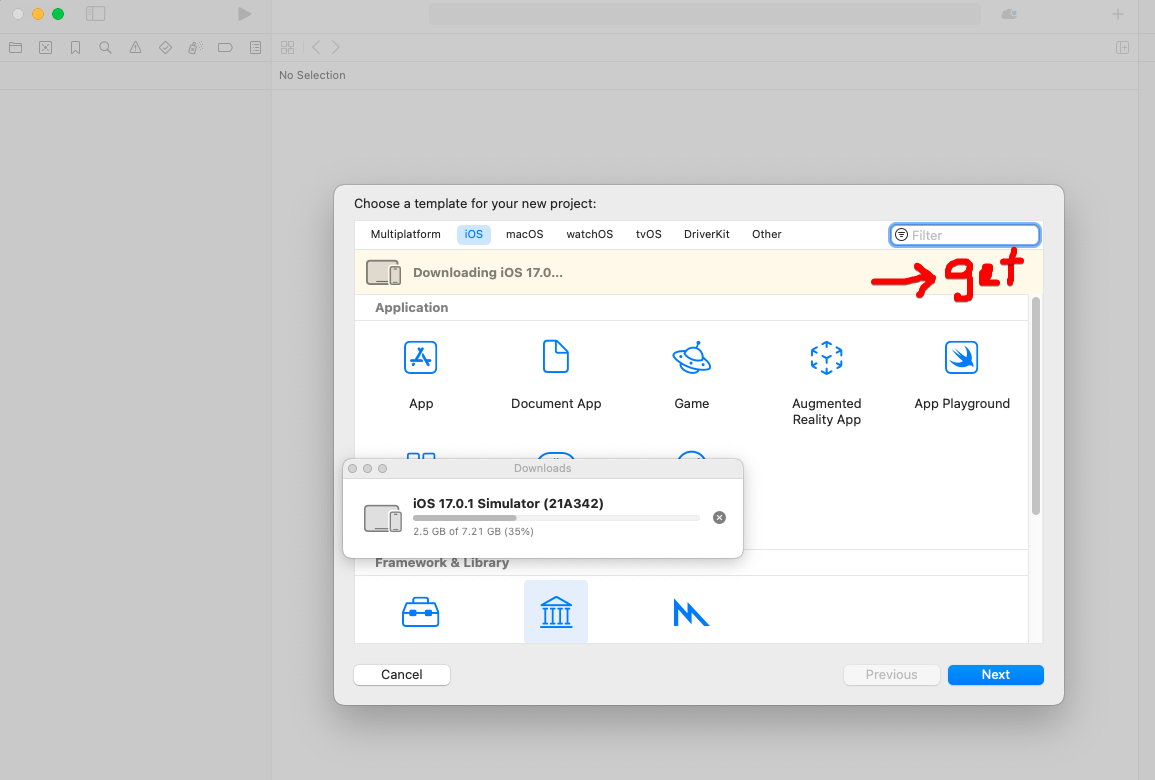
Task: Open the Source Control navigator
Action: pyautogui.click(x=46, y=48)
